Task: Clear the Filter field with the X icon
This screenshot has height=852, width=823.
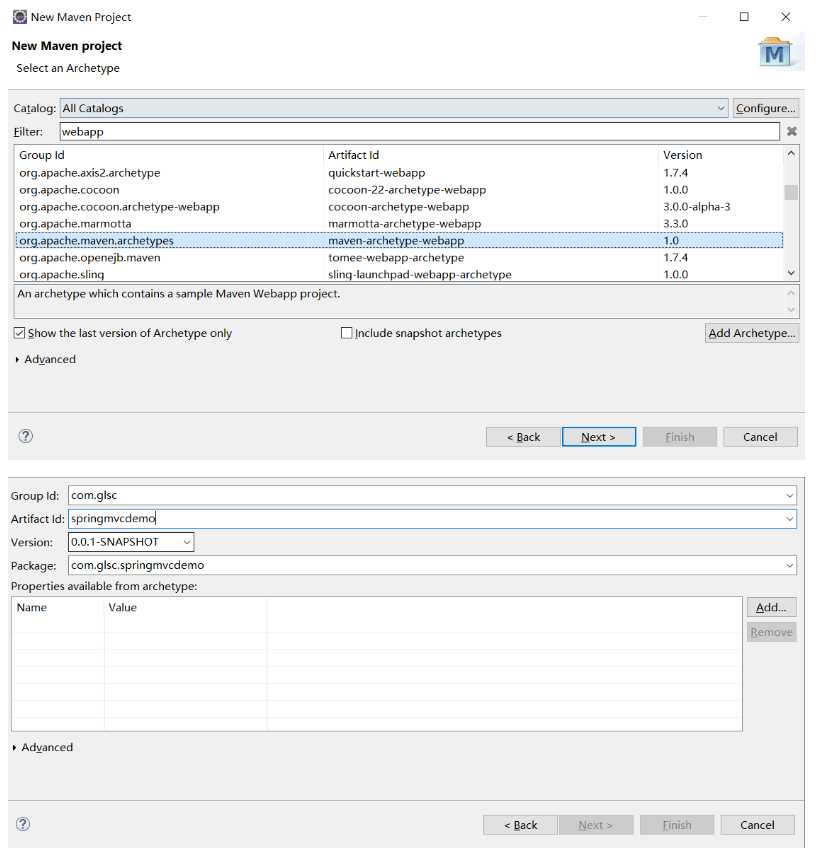Action: [791, 131]
